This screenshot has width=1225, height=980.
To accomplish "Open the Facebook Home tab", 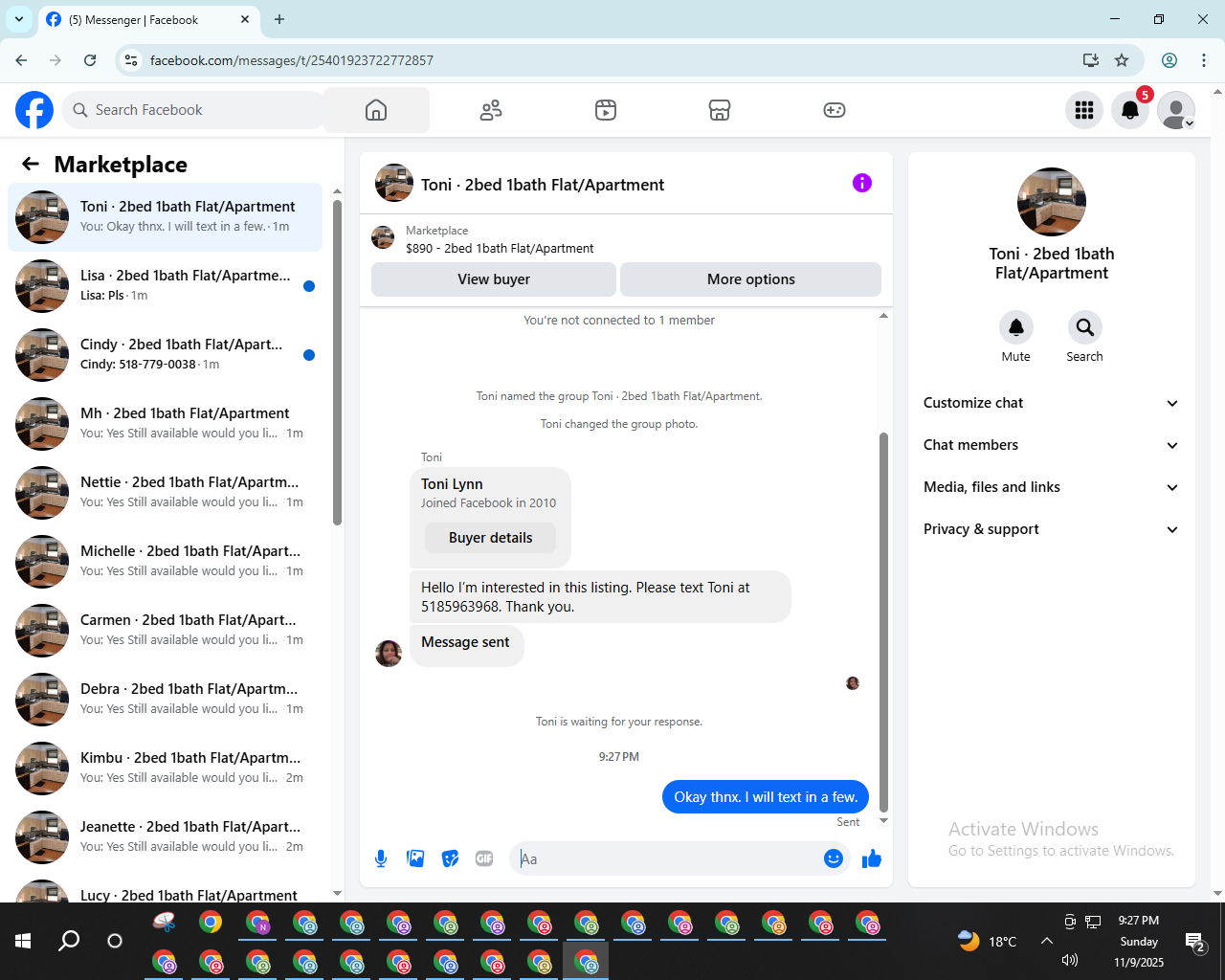I will (376, 110).
